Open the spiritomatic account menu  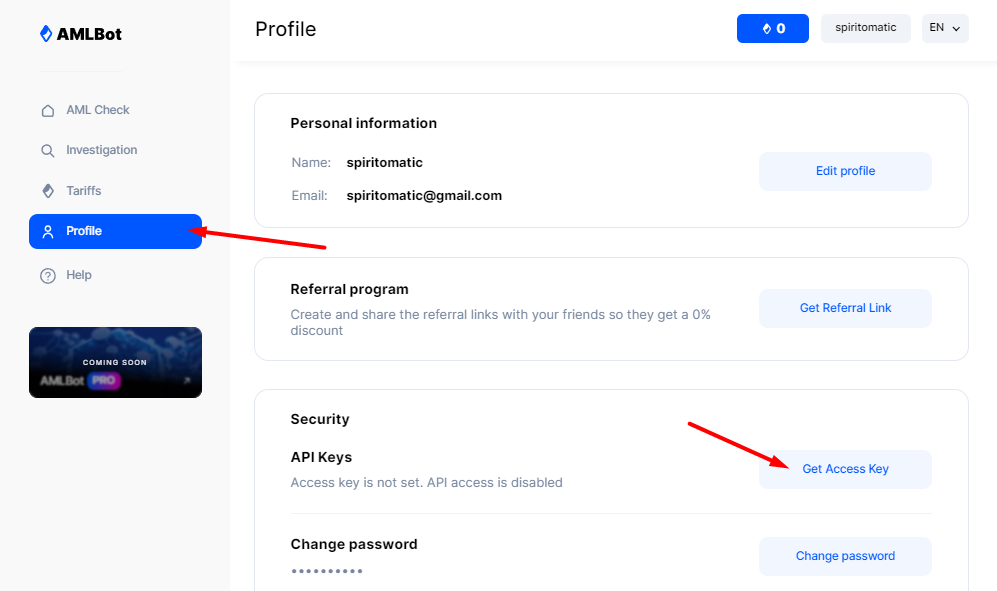pyautogui.click(x=865, y=28)
